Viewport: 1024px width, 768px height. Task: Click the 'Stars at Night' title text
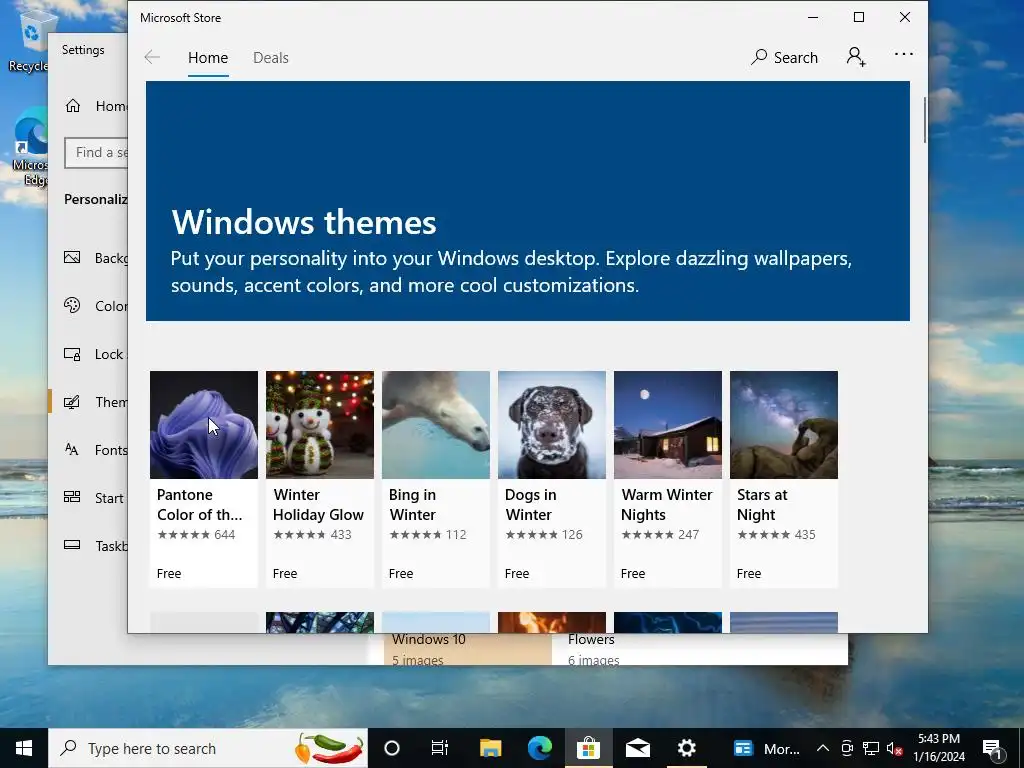[762, 505]
